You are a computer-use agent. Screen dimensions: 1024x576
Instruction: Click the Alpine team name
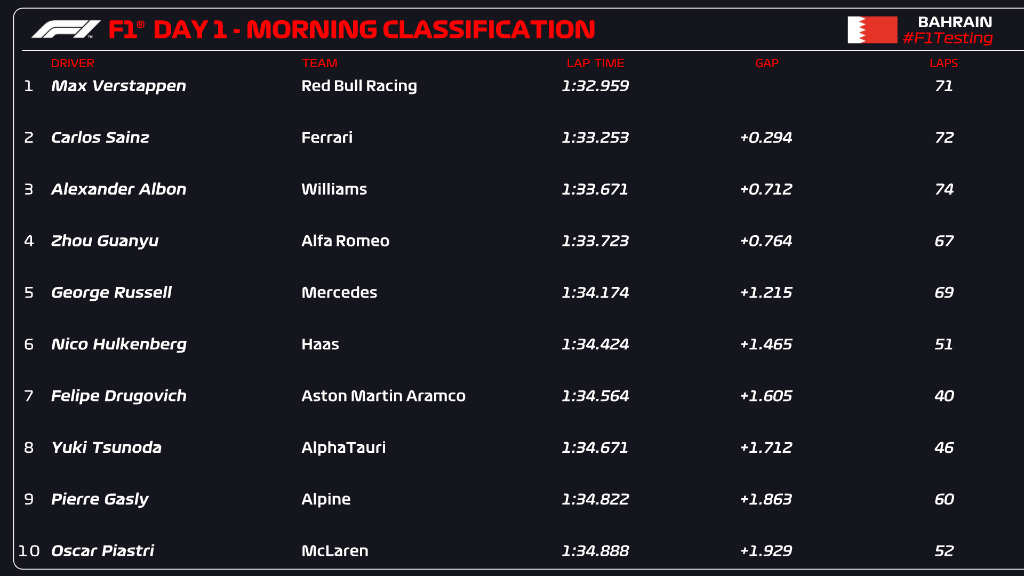pyautogui.click(x=326, y=499)
